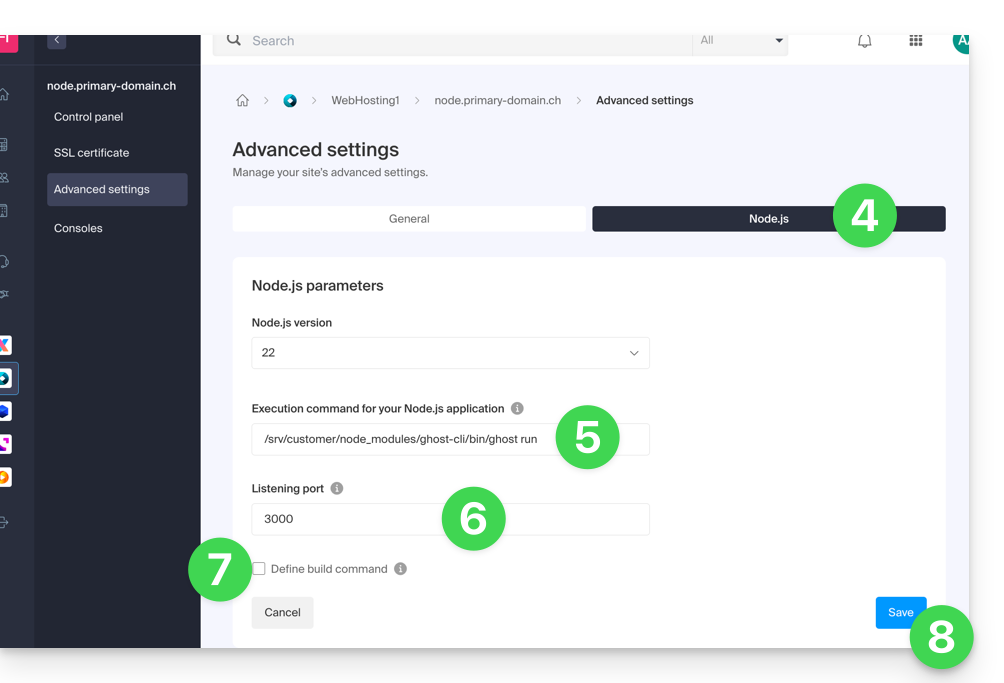The image size is (1004, 683).
Task: Open the user avatar menu
Action: [960, 43]
